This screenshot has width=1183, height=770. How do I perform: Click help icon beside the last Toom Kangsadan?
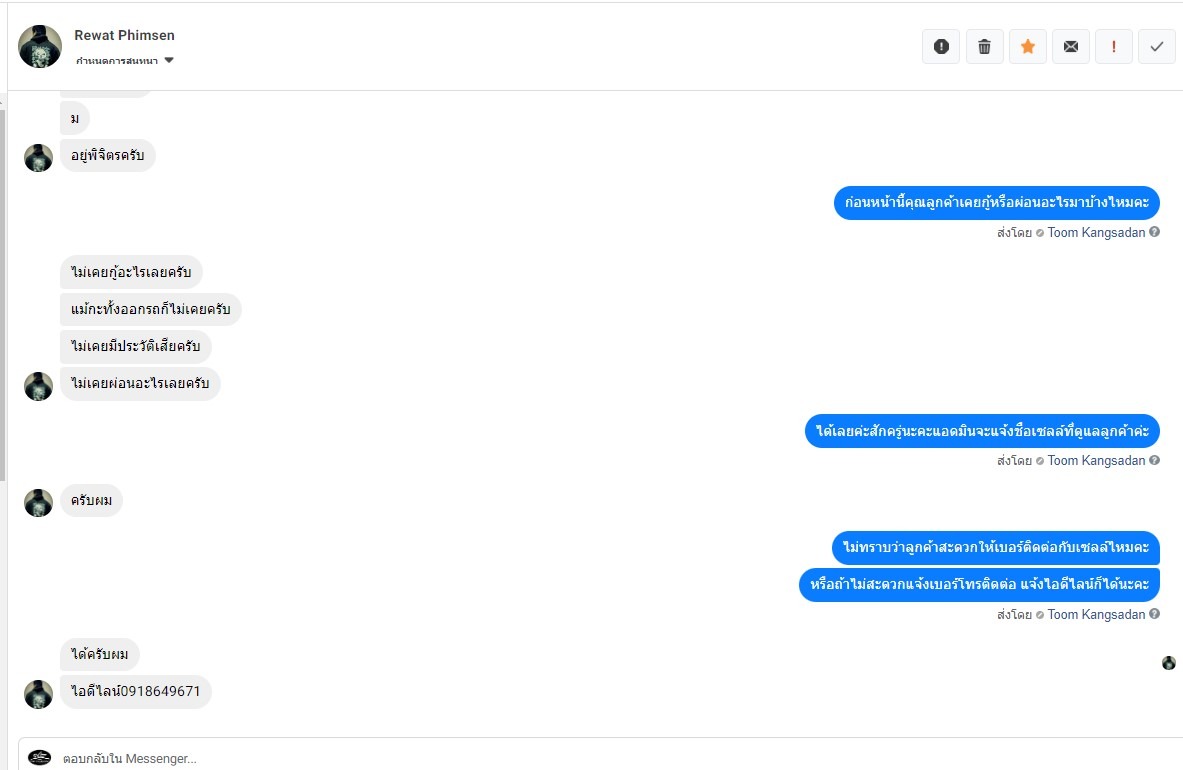[1155, 614]
